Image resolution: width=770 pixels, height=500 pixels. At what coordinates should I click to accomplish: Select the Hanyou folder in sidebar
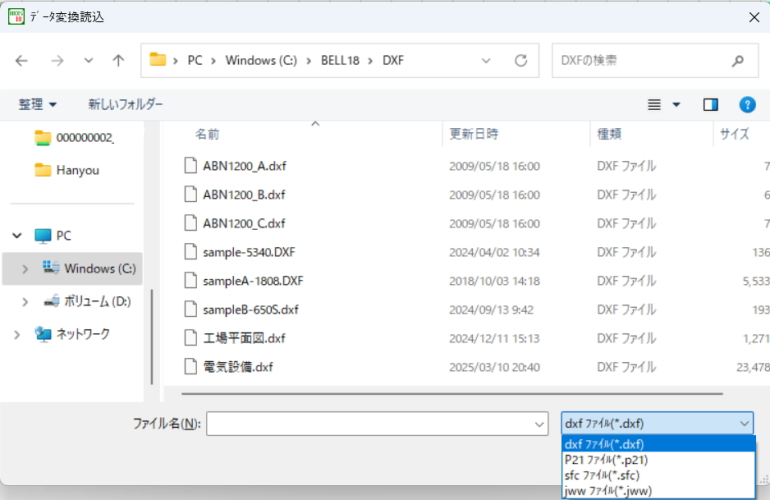coord(77,170)
